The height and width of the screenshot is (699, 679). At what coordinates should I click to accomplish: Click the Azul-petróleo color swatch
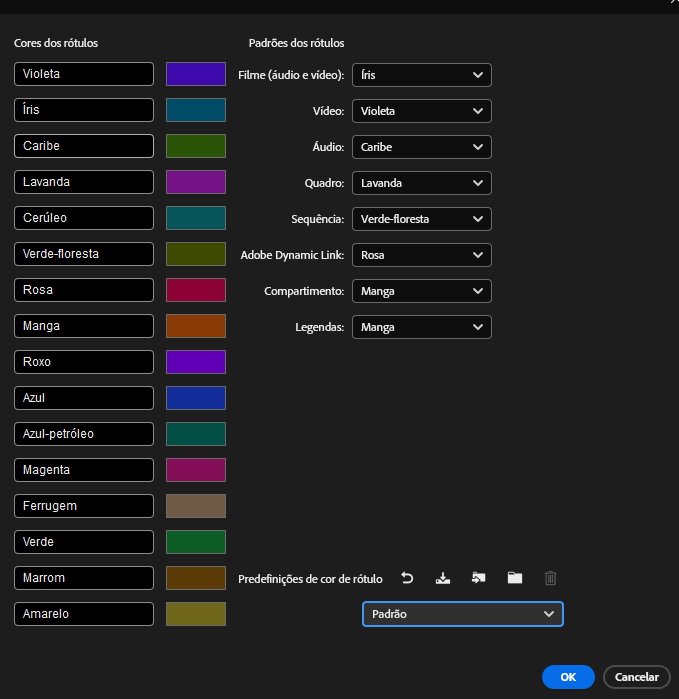pos(196,434)
